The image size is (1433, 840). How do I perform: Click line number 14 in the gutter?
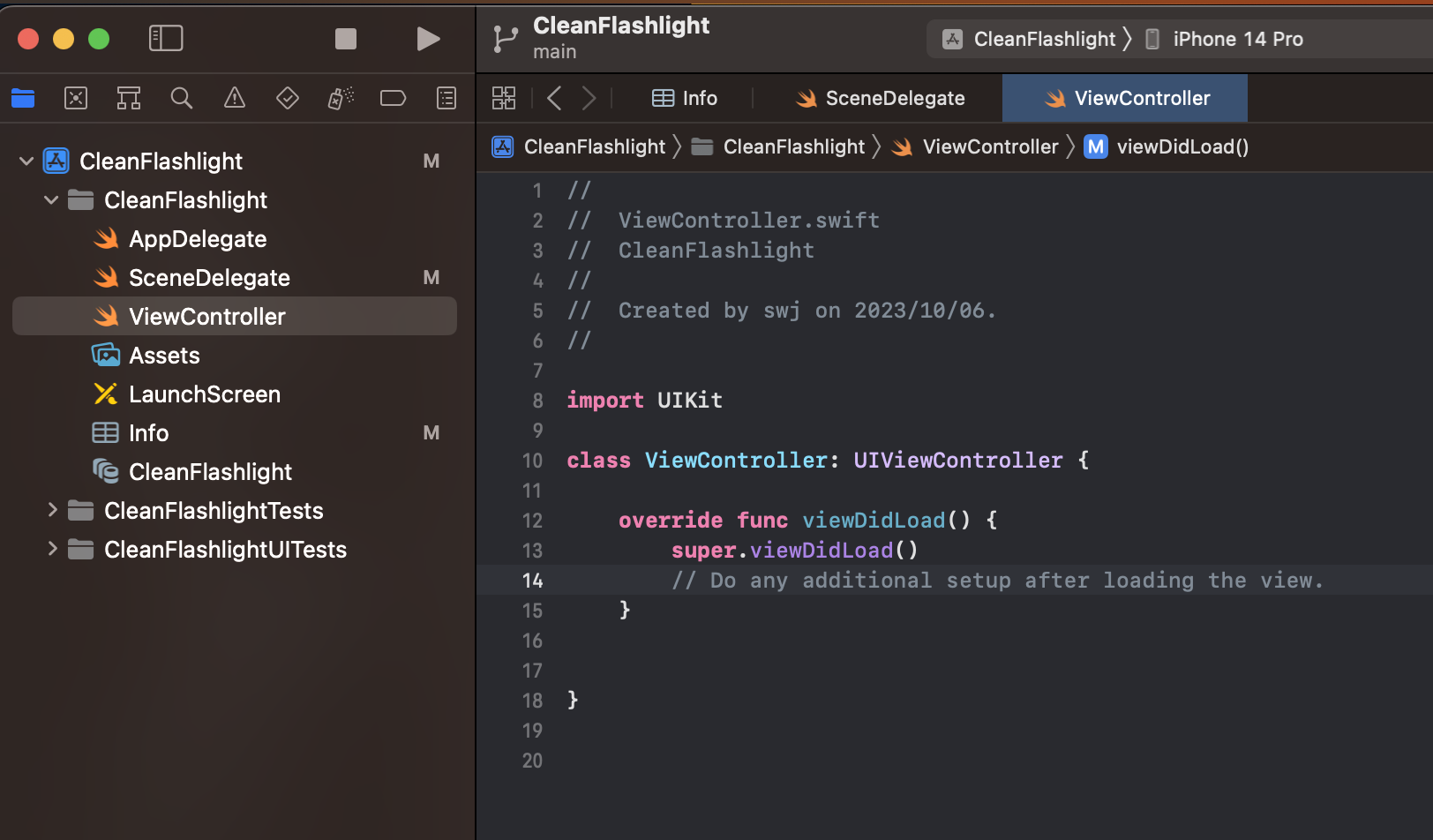click(533, 581)
